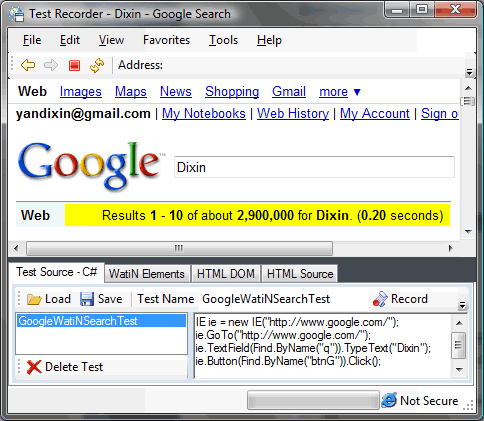Select GoogleWatiNSearchTest in the test list
This screenshot has height=421, width=484.
(x=101, y=321)
